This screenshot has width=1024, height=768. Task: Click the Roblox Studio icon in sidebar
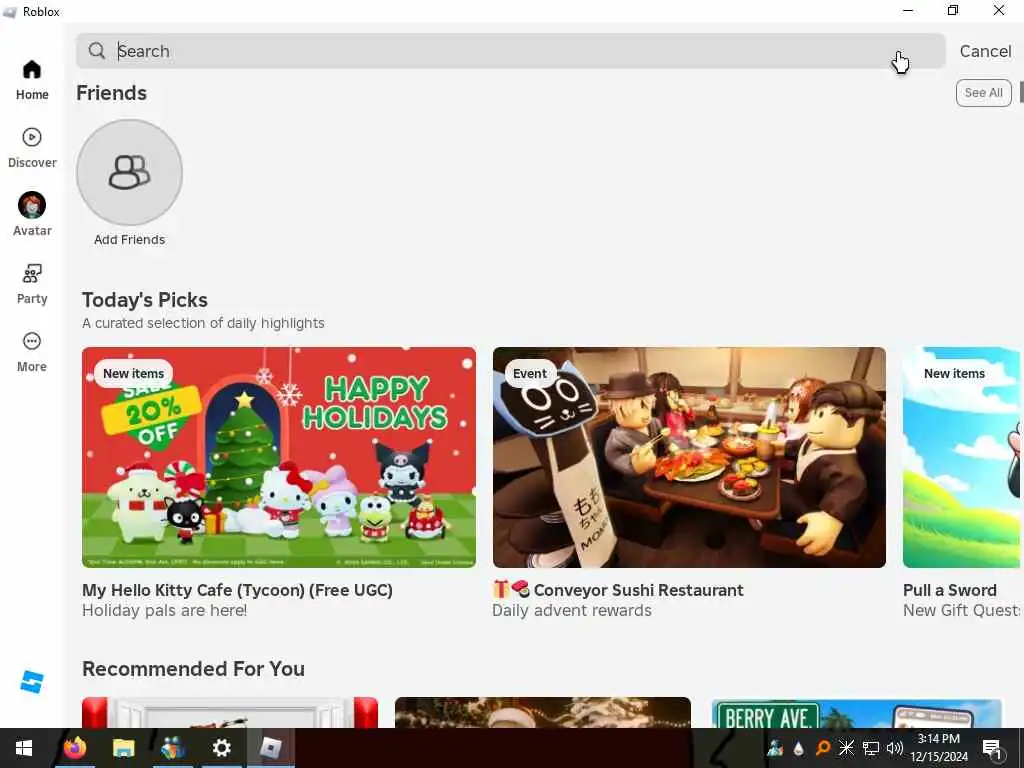click(x=32, y=682)
